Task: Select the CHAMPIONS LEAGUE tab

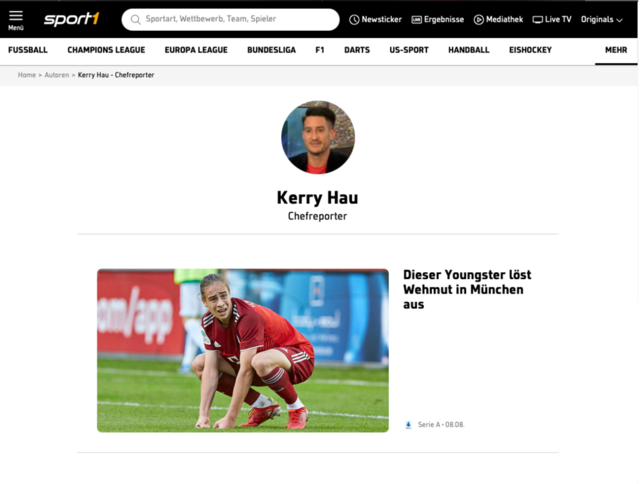Action: coord(106,50)
